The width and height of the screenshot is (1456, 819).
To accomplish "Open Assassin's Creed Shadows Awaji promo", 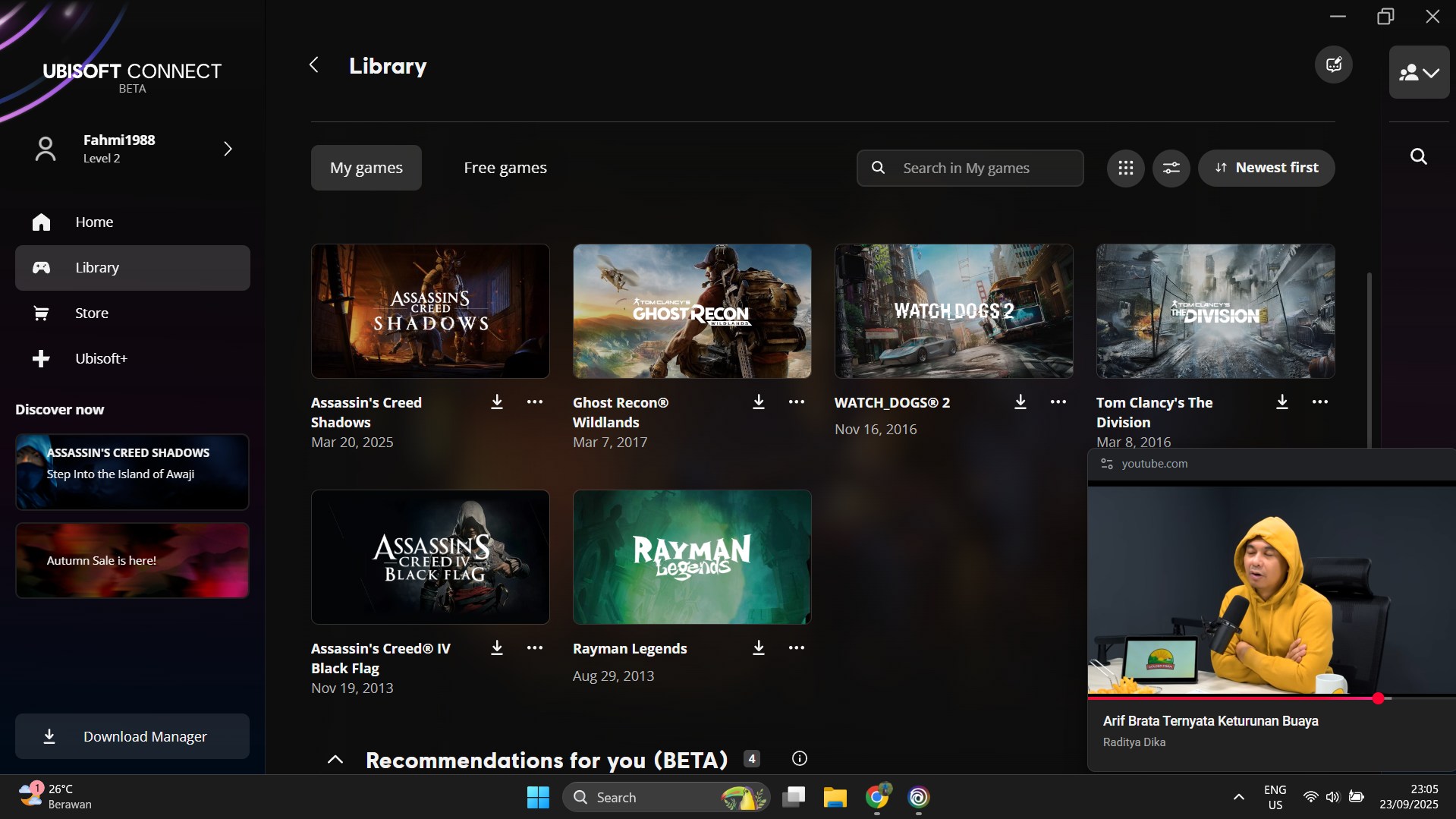I will click(x=133, y=471).
